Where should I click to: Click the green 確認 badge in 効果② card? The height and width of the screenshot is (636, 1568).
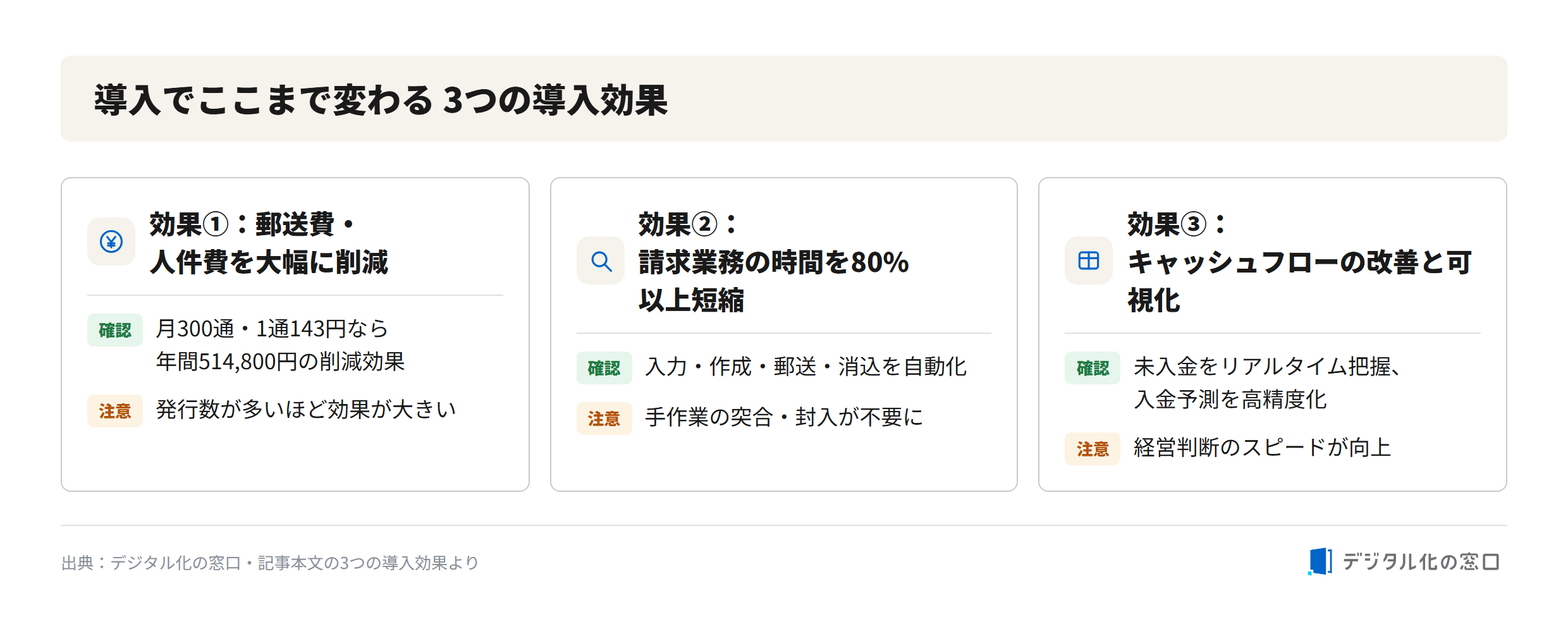[x=604, y=368]
